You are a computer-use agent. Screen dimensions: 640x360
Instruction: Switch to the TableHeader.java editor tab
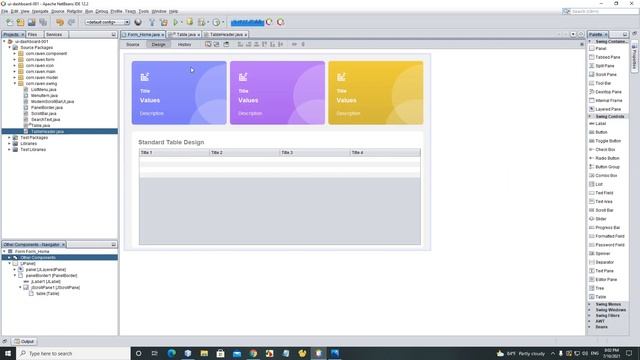[226, 35]
